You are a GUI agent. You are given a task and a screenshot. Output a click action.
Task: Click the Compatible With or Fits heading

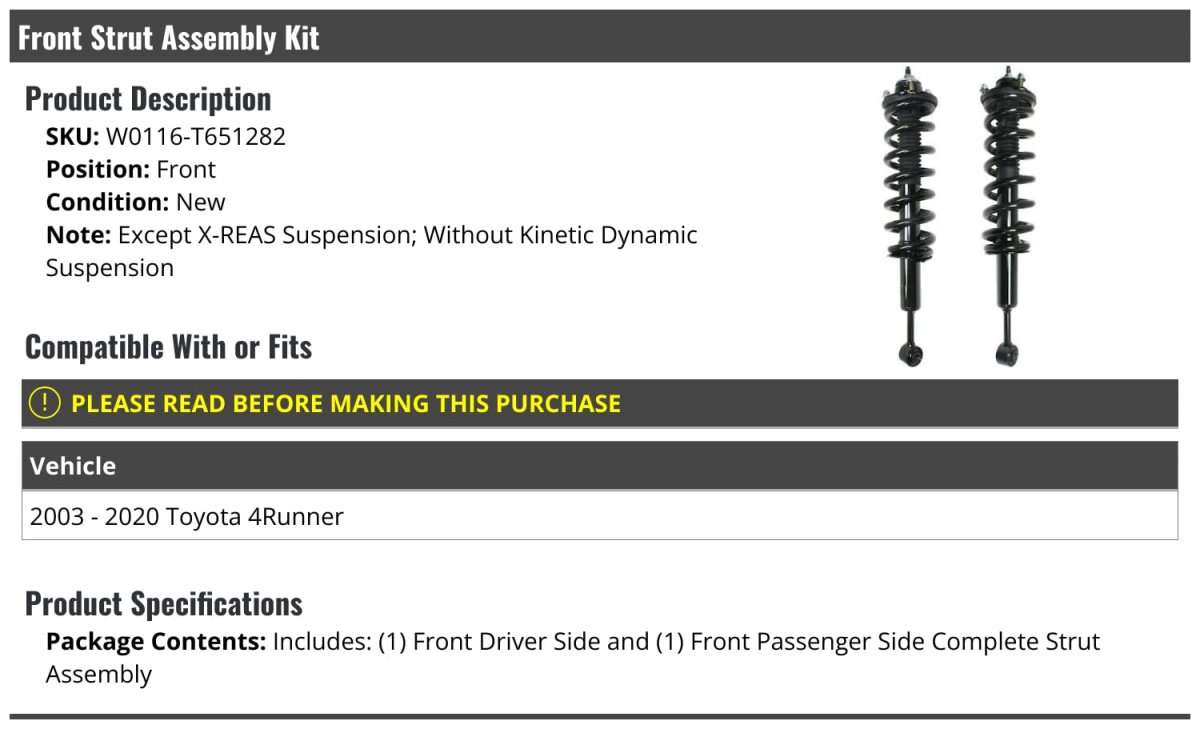[169, 347]
